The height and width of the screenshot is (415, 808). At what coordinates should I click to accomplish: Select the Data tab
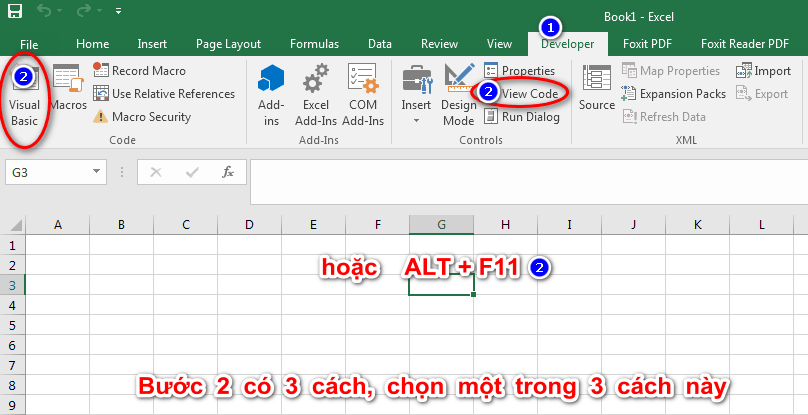379,44
